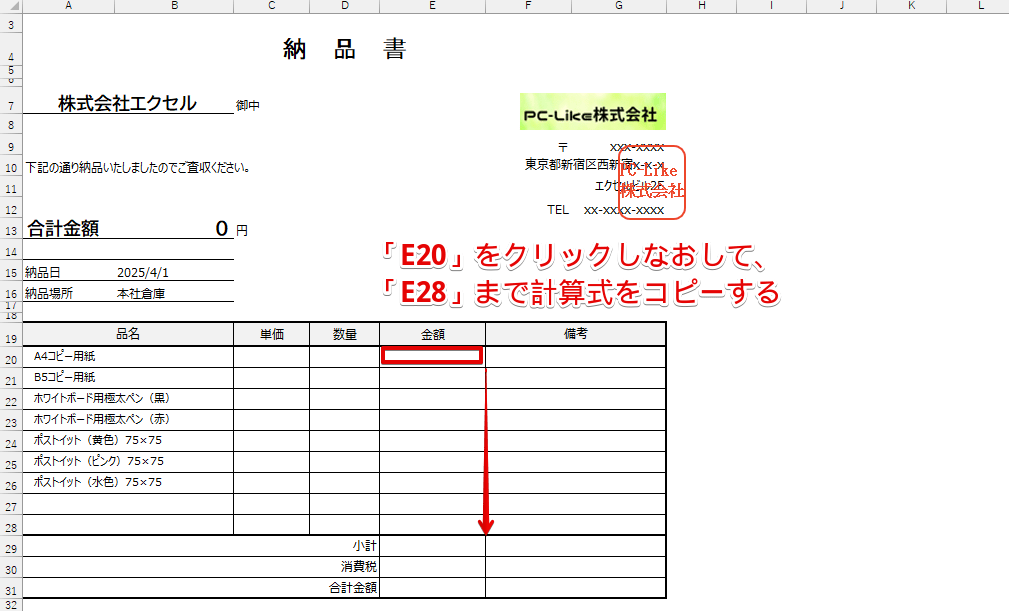Click ポストイット（黄色）75×75 cell
Screen dimensions: 1009x611
tap(128, 441)
